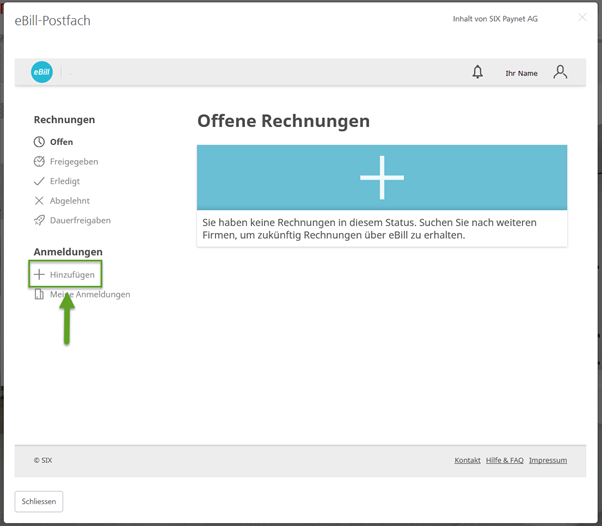Open the Impressum footer link
The width and height of the screenshot is (602, 526).
click(548, 460)
